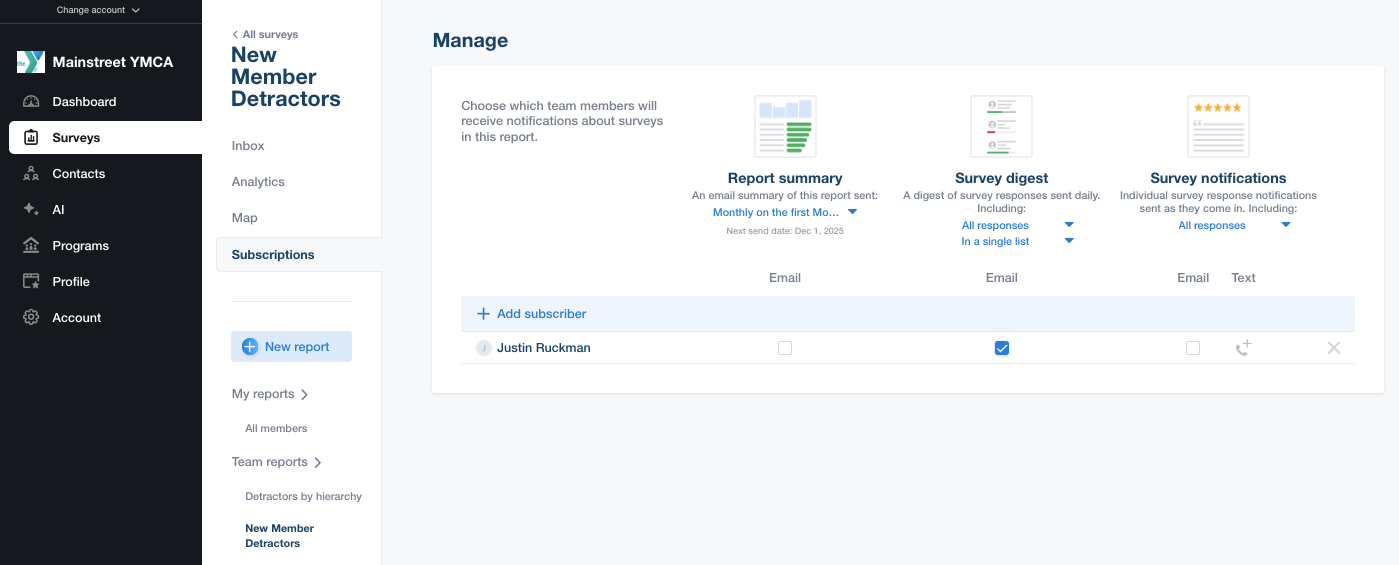Click the Contacts hierarchy icon
1399x565 pixels.
click(31, 174)
